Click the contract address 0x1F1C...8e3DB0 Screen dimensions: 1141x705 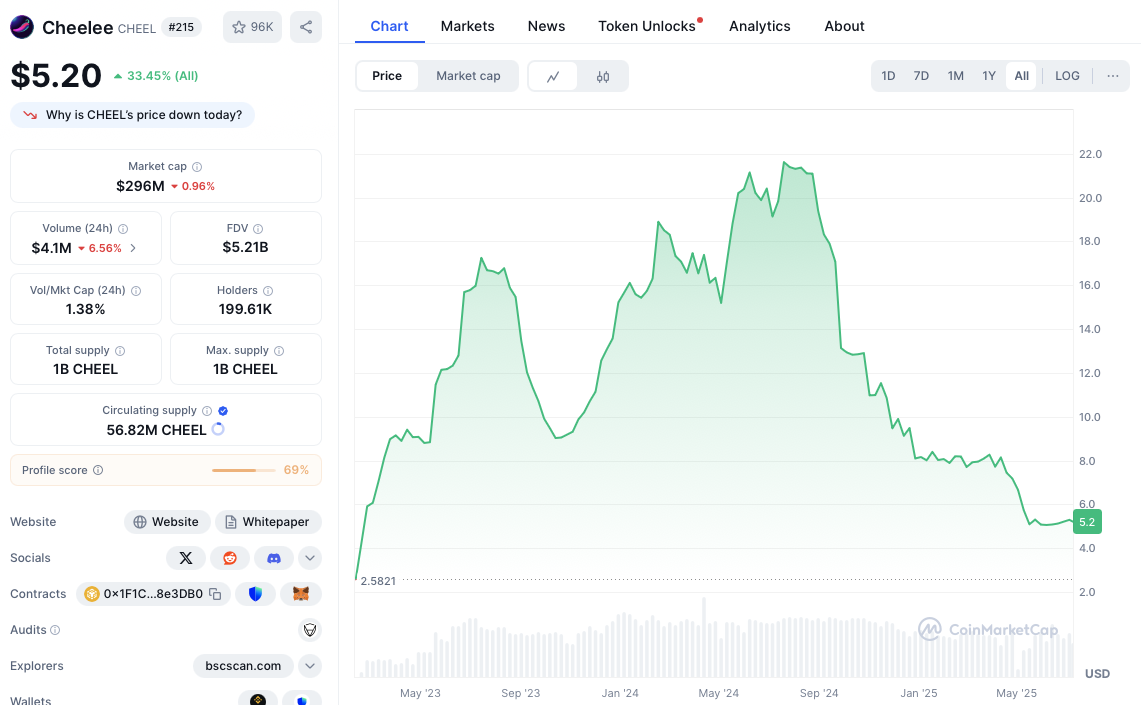(153, 594)
